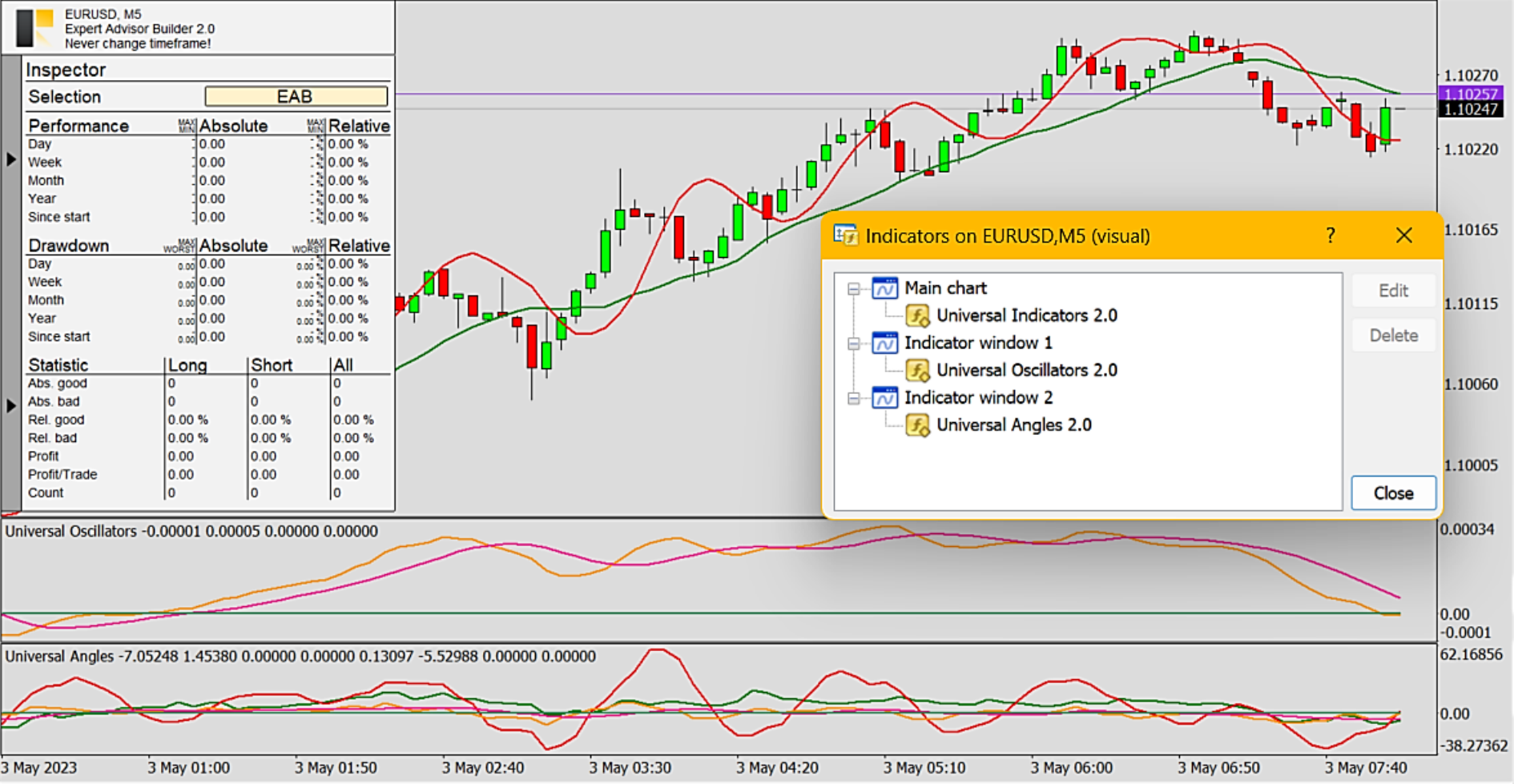Select the Universal Indicators 2.0 function icon
Screen dimensions: 1514x784
[x=918, y=316]
